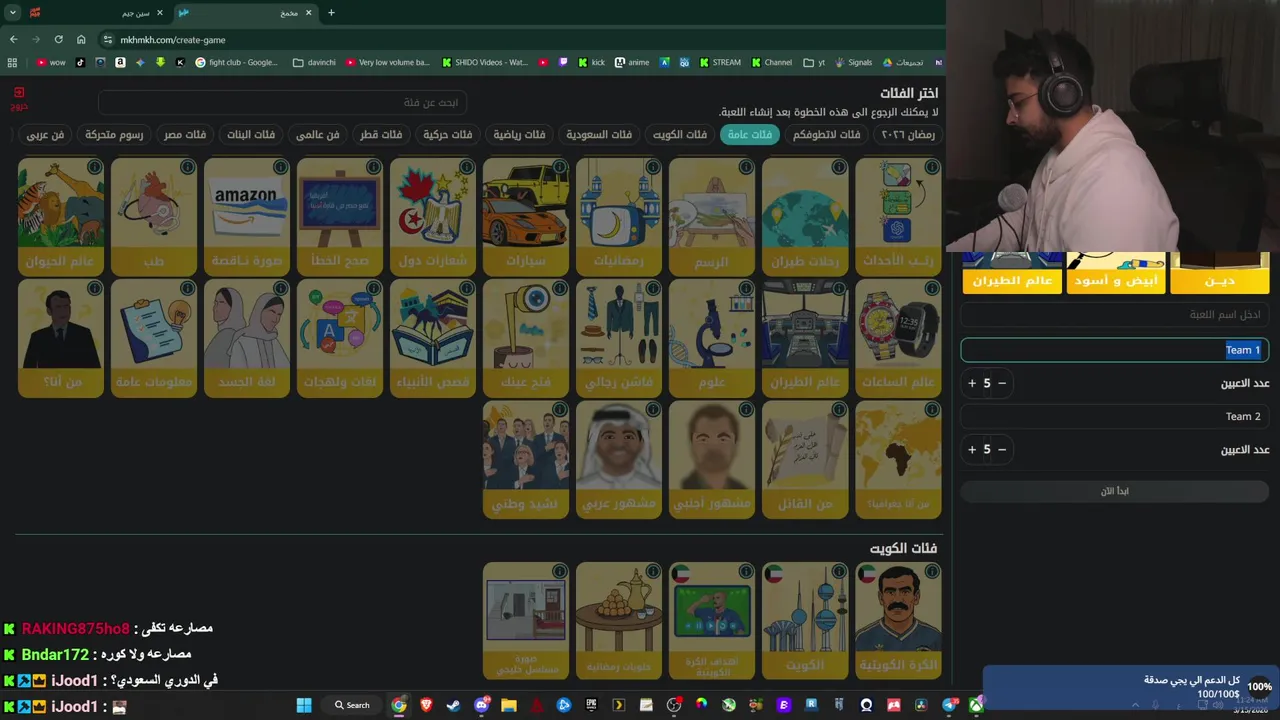Image resolution: width=1280 pixels, height=720 pixels.
Task: Pick the حلويات رمضانية category card
Action: pos(619,620)
